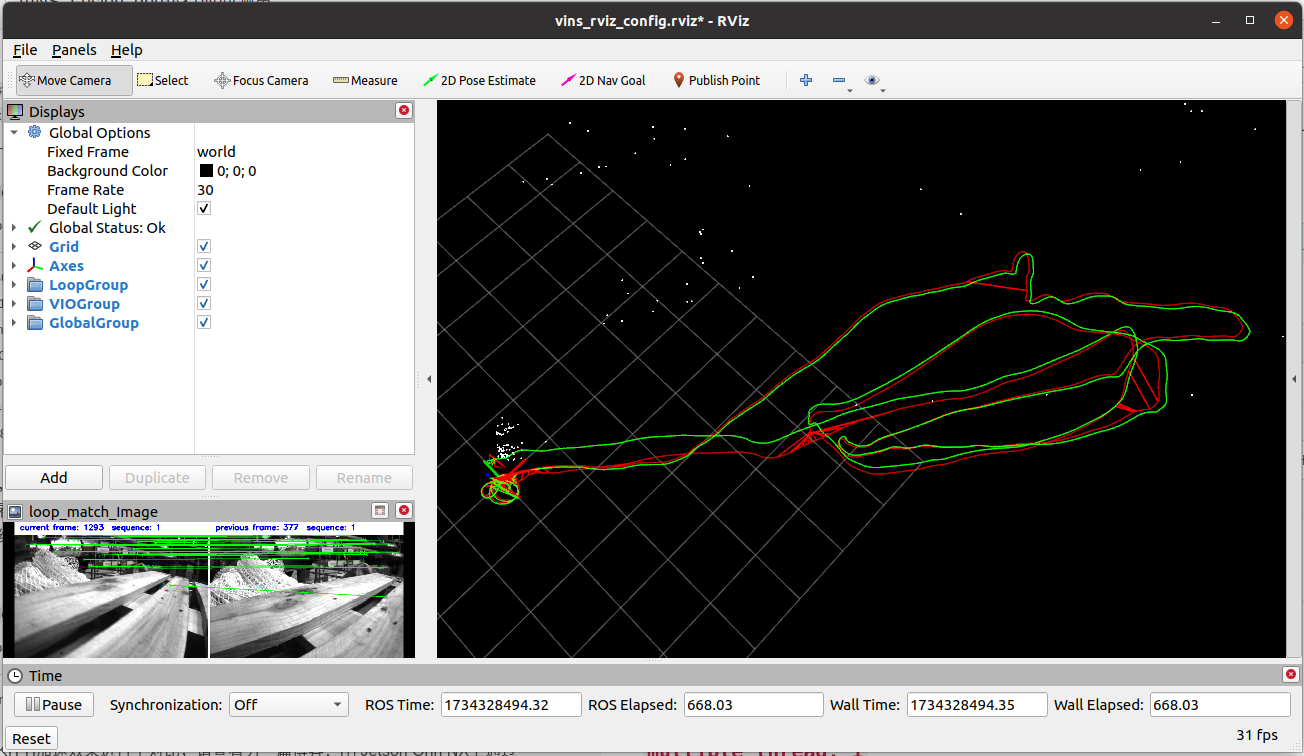The height and width of the screenshot is (756, 1304).
Task: Click the Global Status checkmark icon
Action: 35,227
